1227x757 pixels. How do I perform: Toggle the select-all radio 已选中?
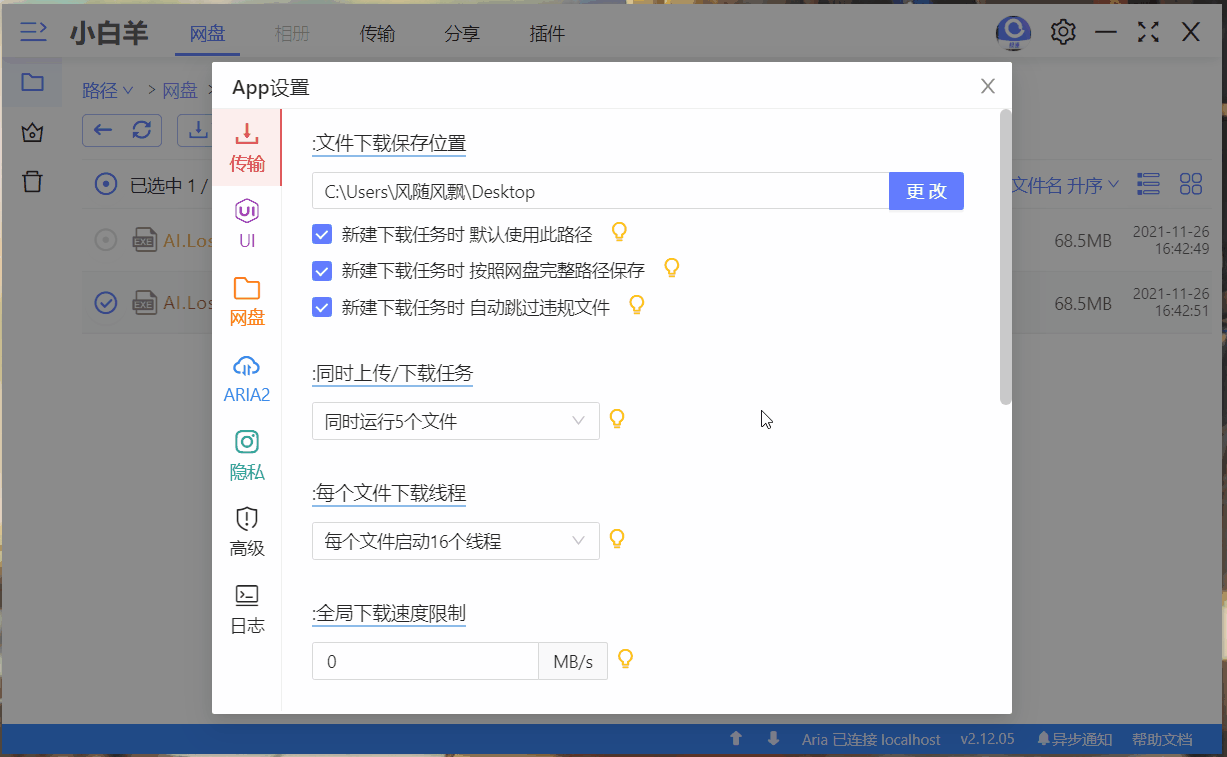point(105,184)
